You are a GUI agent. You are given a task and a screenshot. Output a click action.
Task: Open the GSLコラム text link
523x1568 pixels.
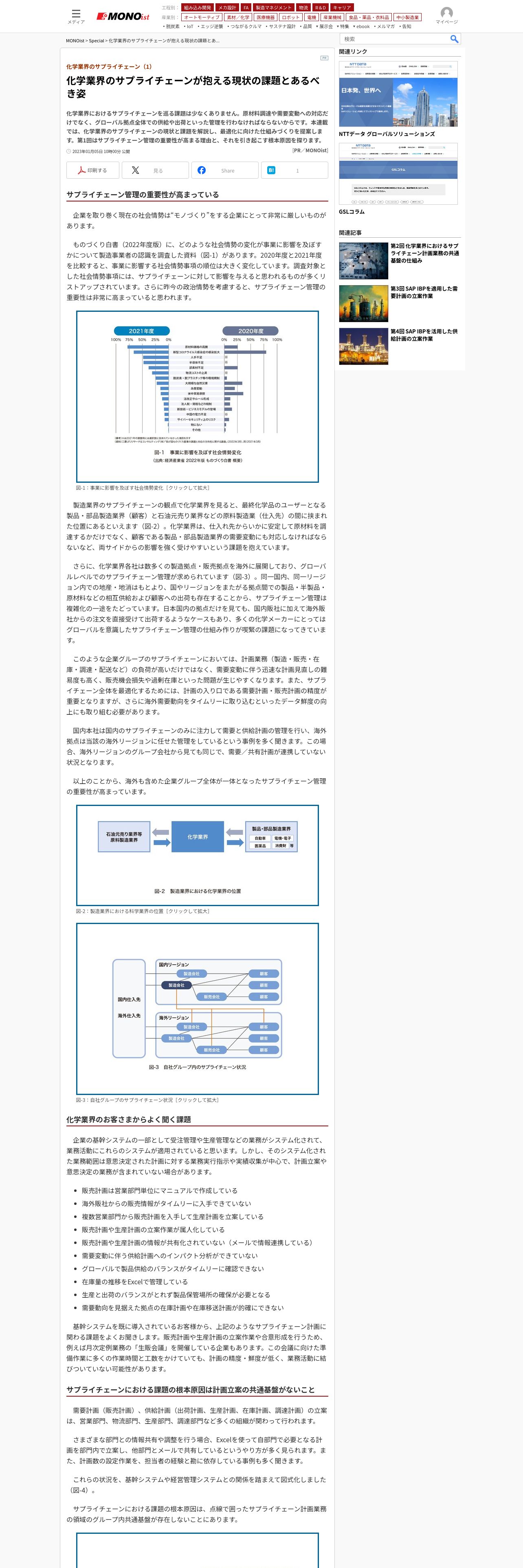[x=352, y=212]
